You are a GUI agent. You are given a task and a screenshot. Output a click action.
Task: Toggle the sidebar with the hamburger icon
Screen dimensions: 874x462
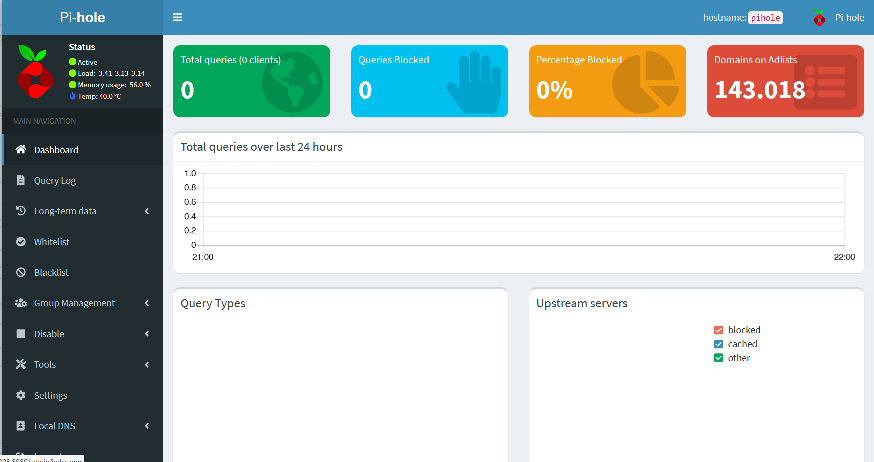(177, 17)
